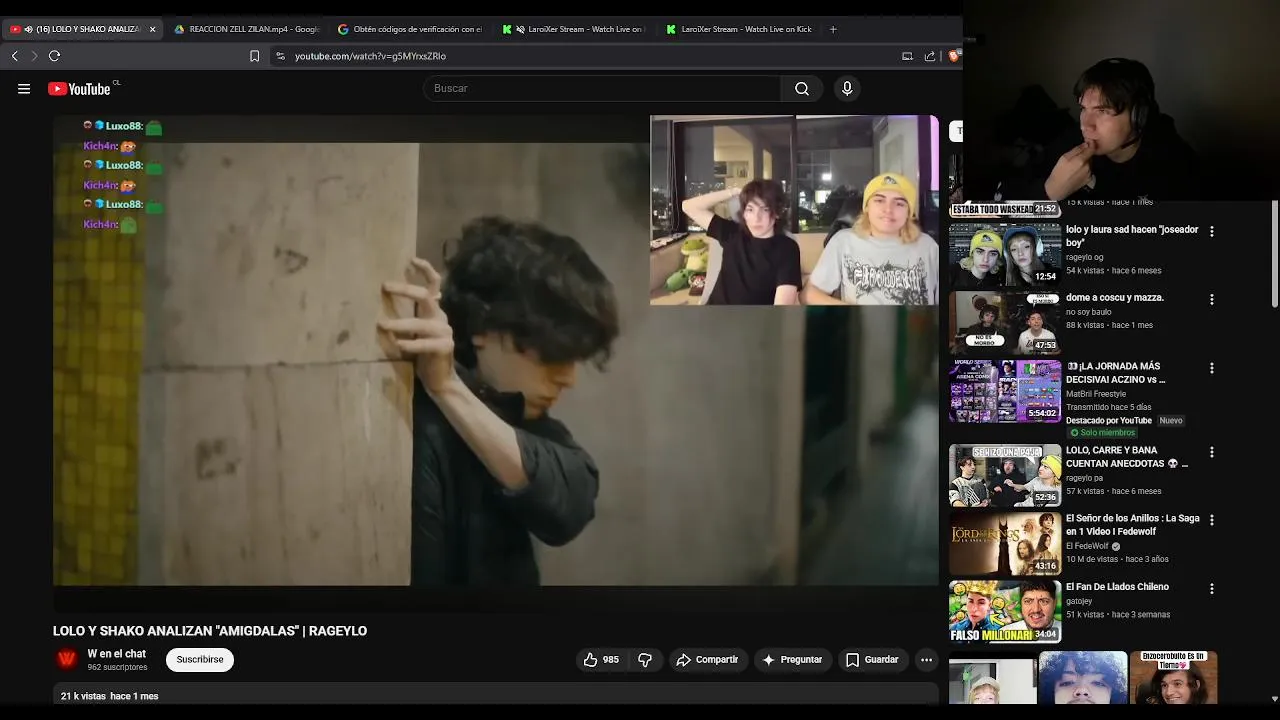Open options menu for El Señor de los Anillos
1280x720 pixels.
1212,520
